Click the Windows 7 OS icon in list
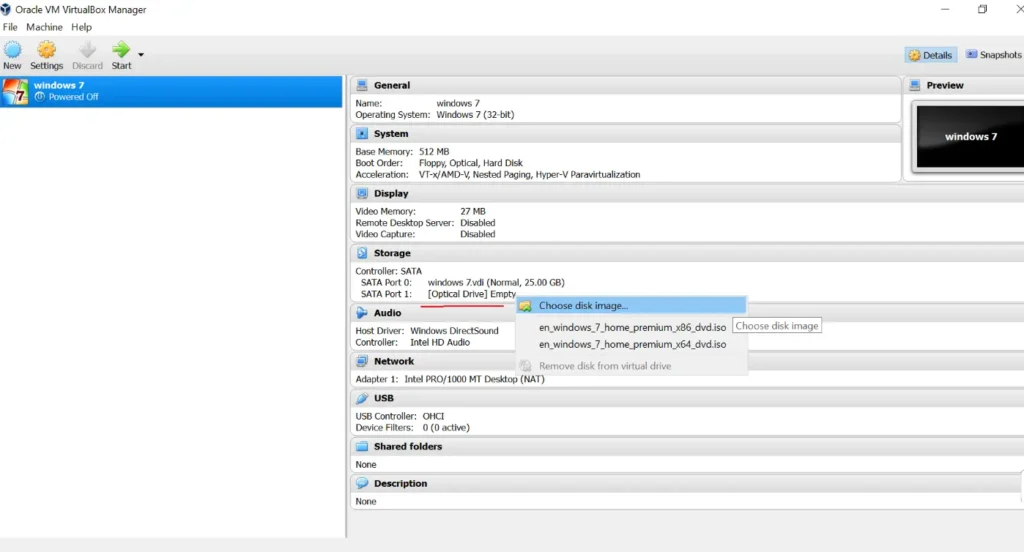Viewport: 1024px width, 552px height. (15, 91)
